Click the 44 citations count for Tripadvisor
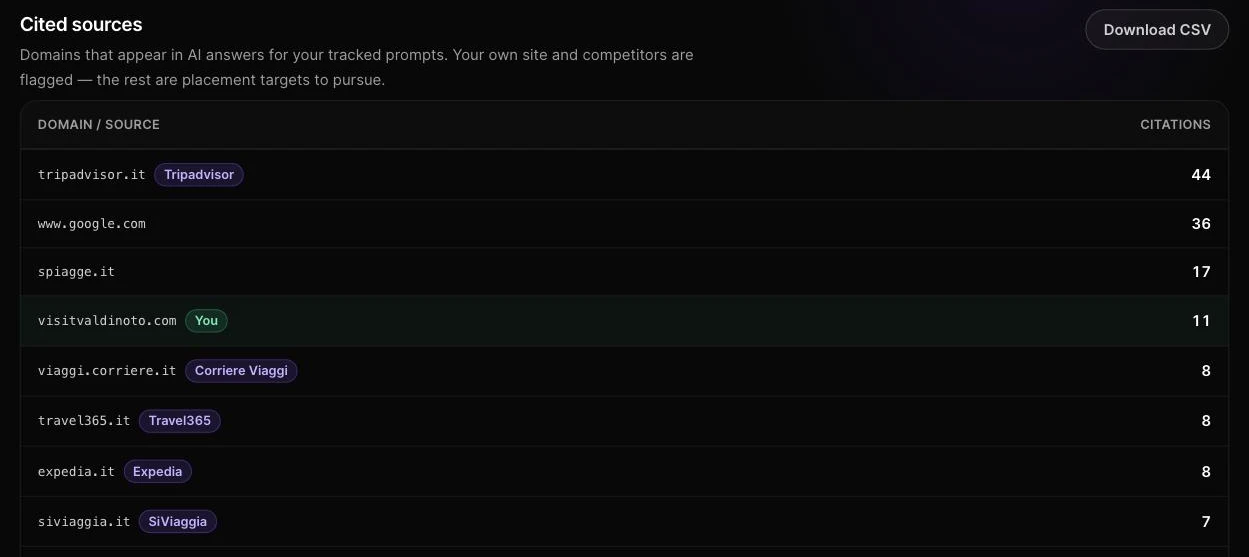 [1201, 175]
